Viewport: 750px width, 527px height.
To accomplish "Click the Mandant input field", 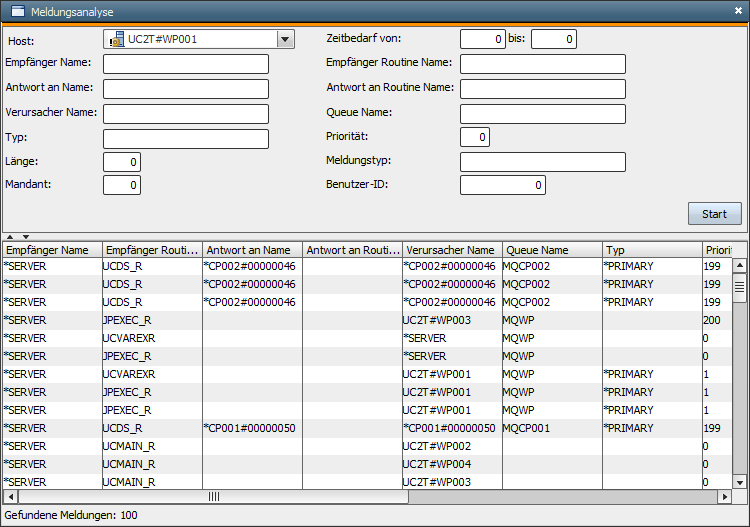I will pos(122,185).
